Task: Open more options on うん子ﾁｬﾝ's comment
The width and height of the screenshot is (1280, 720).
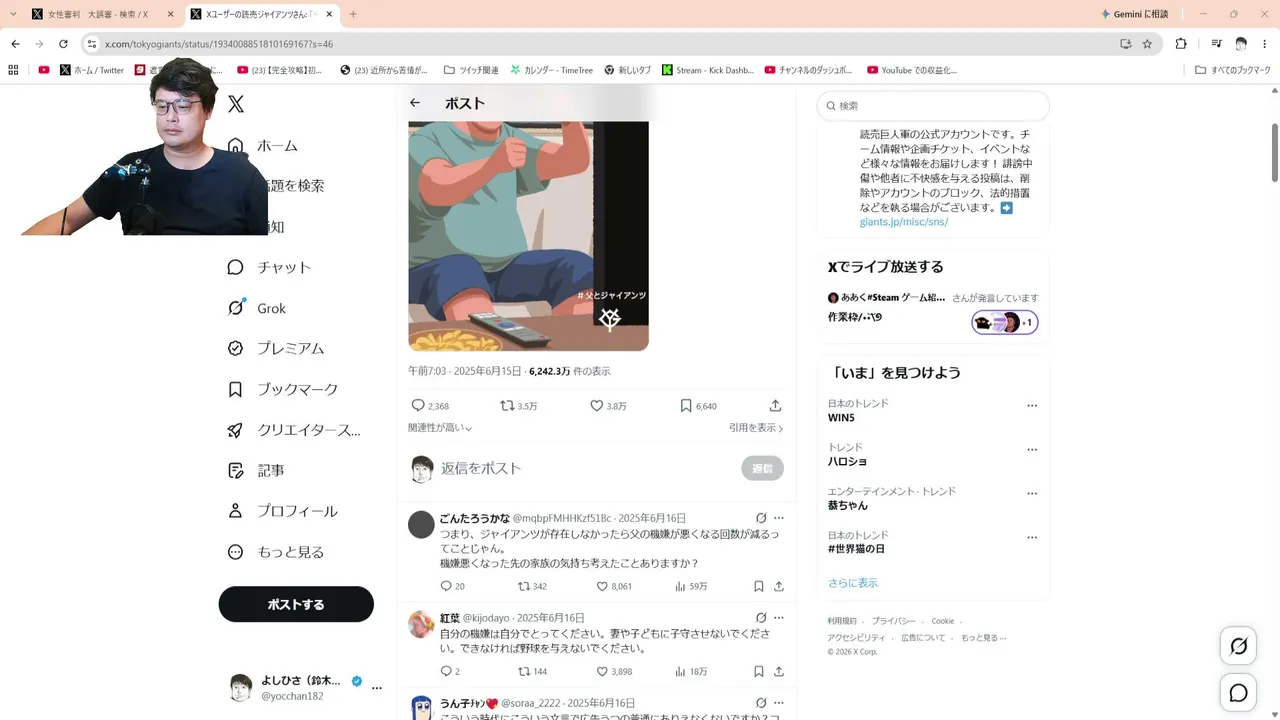Action: pos(779,703)
